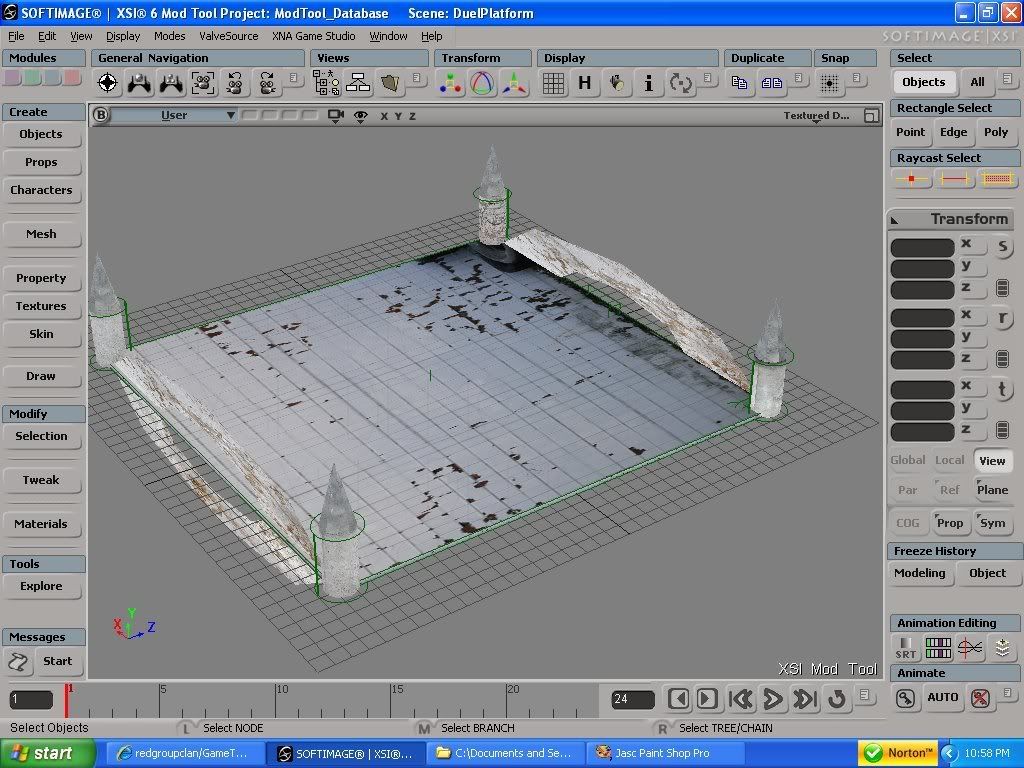Click the set keyframe key icon
The width and height of the screenshot is (1024, 768).
click(x=906, y=698)
